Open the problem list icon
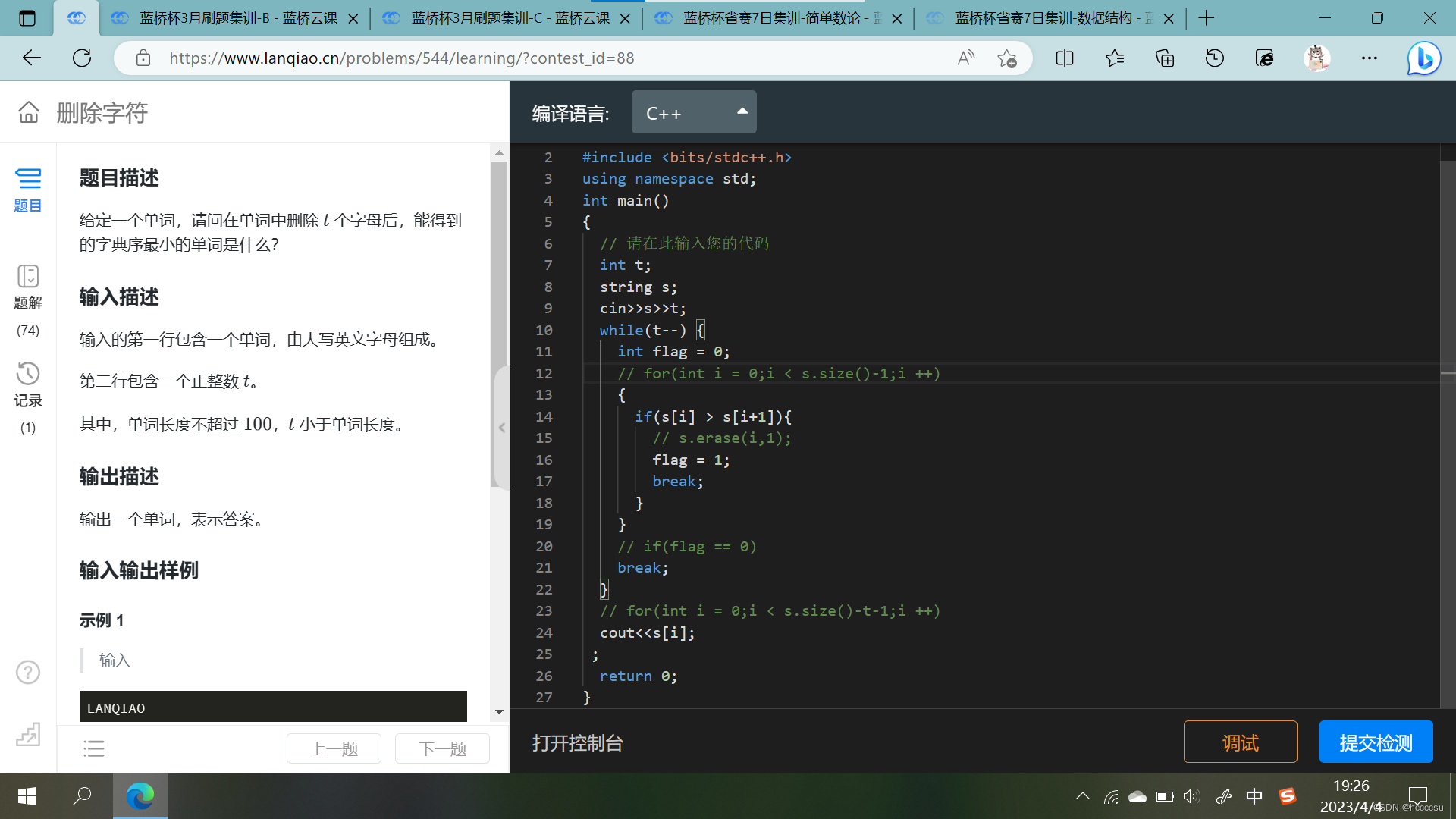The height and width of the screenshot is (819, 1456). pyautogui.click(x=94, y=748)
